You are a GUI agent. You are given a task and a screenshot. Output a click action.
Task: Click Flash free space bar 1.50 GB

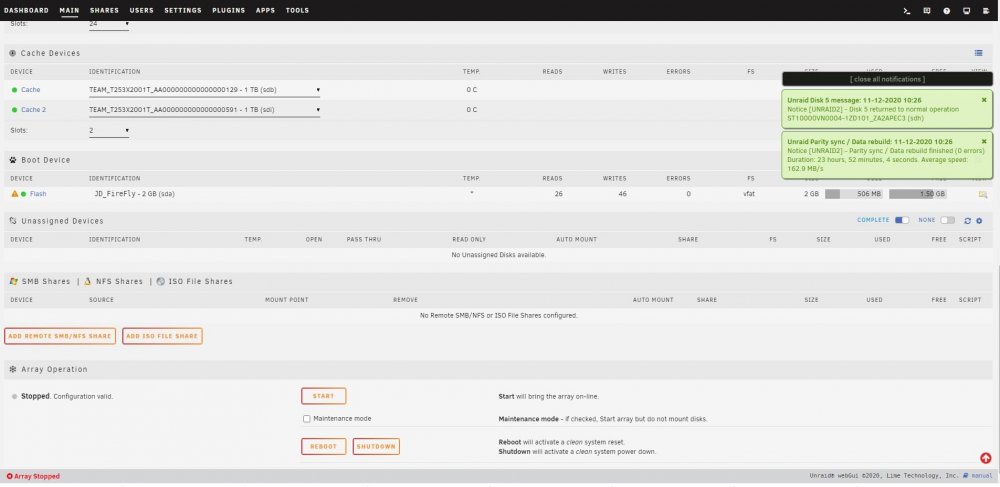click(918, 194)
